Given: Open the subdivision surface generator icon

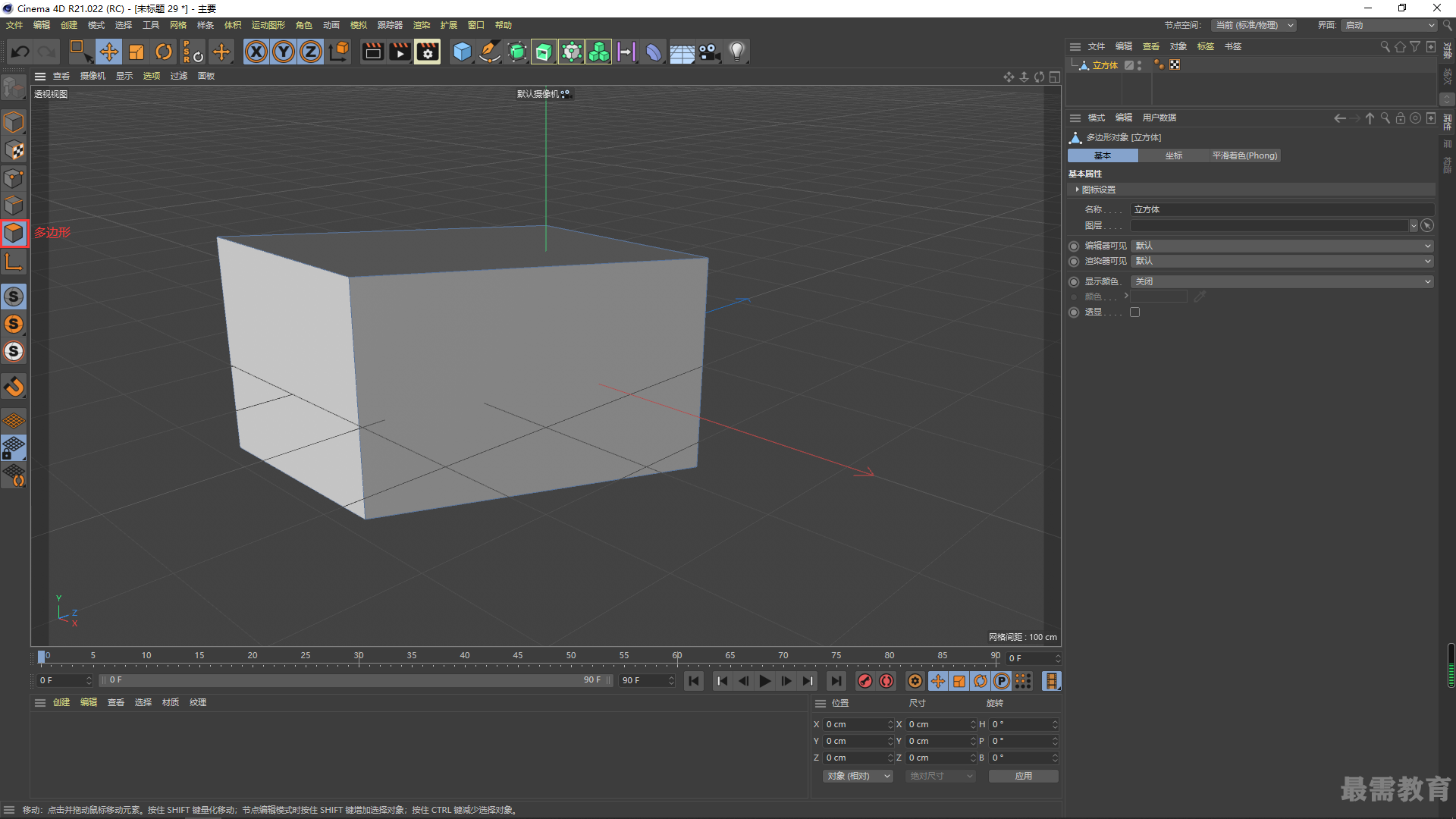Looking at the screenshot, I should [517, 52].
